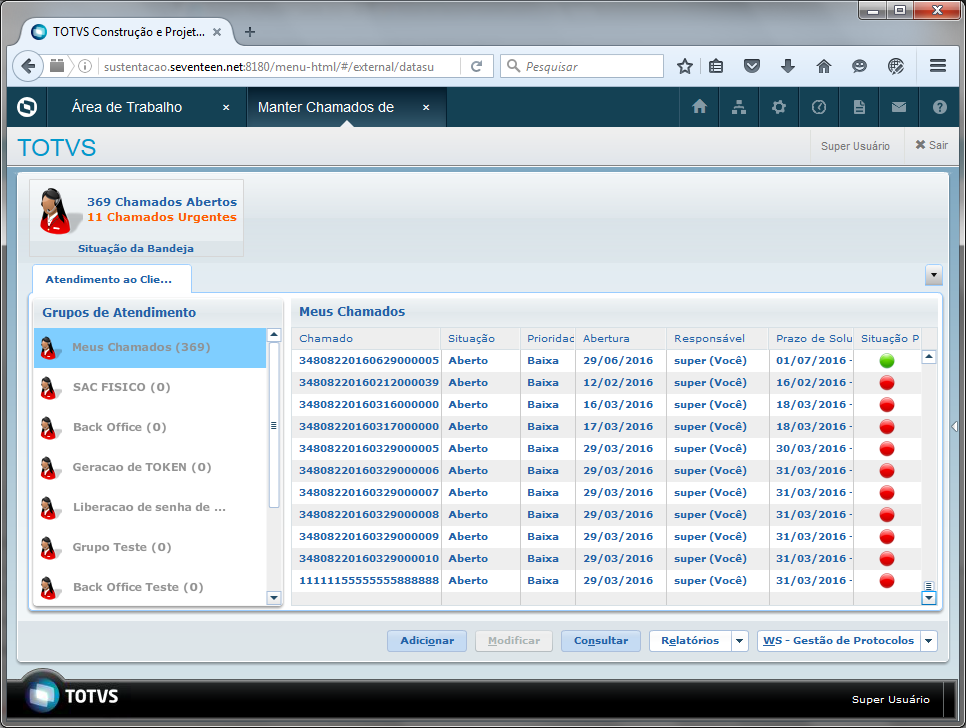Viewport: 966px width, 728px height.
Task: Select Grupo Teste (0) group
Action: pos(150,548)
